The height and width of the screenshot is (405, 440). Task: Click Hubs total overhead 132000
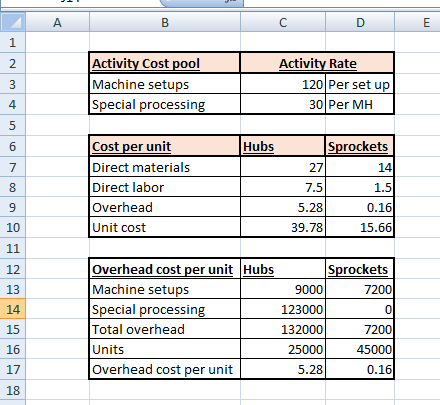coord(283,329)
